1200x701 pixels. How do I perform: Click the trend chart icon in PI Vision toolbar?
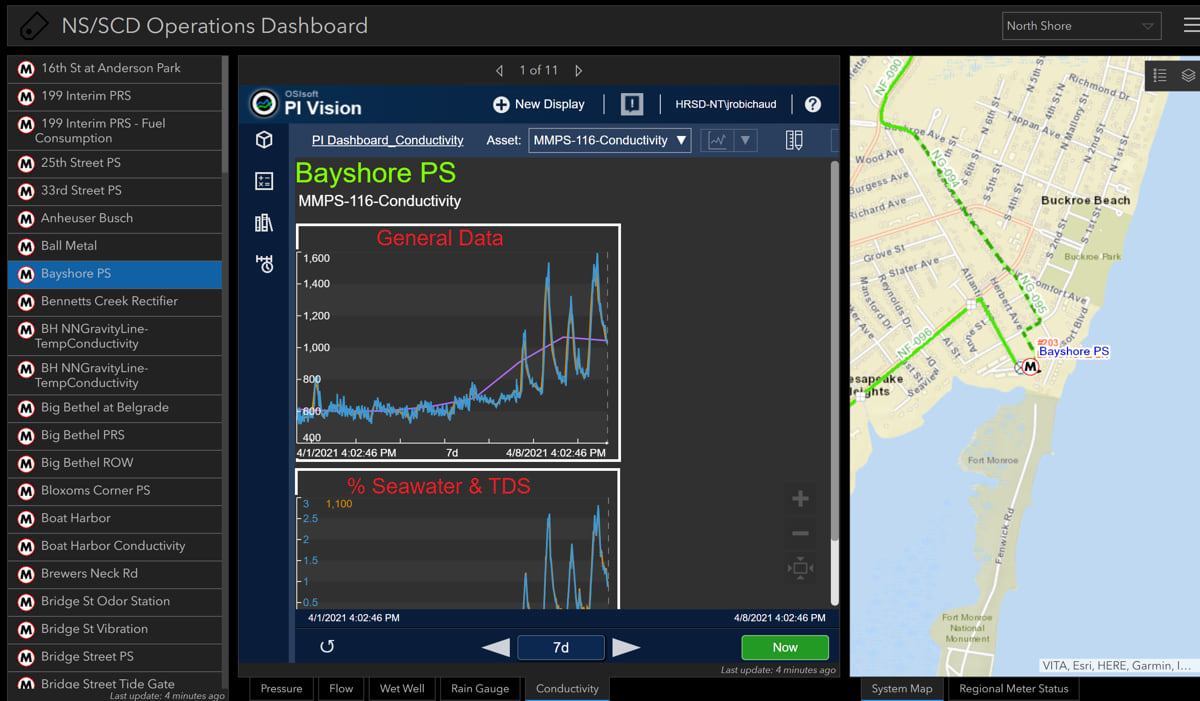[x=717, y=140]
